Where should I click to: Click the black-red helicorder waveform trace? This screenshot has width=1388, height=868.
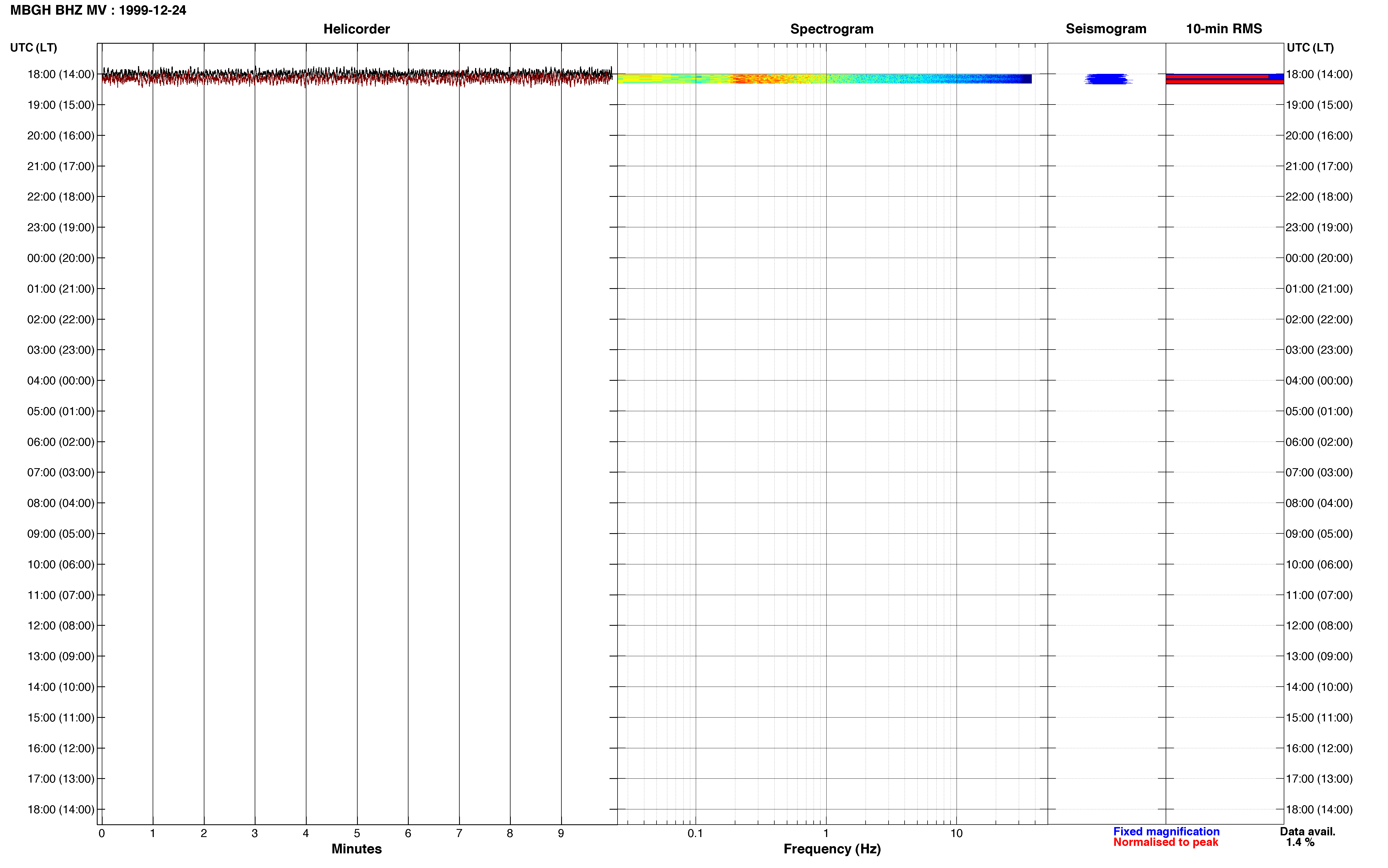(x=357, y=76)
